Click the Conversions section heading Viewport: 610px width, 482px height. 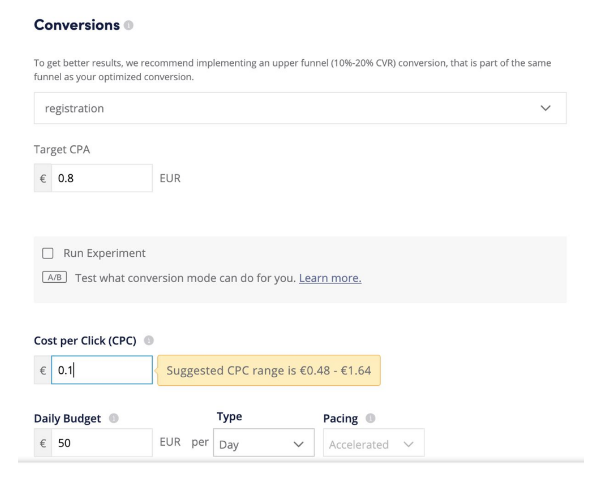click(x=77, y=25)
